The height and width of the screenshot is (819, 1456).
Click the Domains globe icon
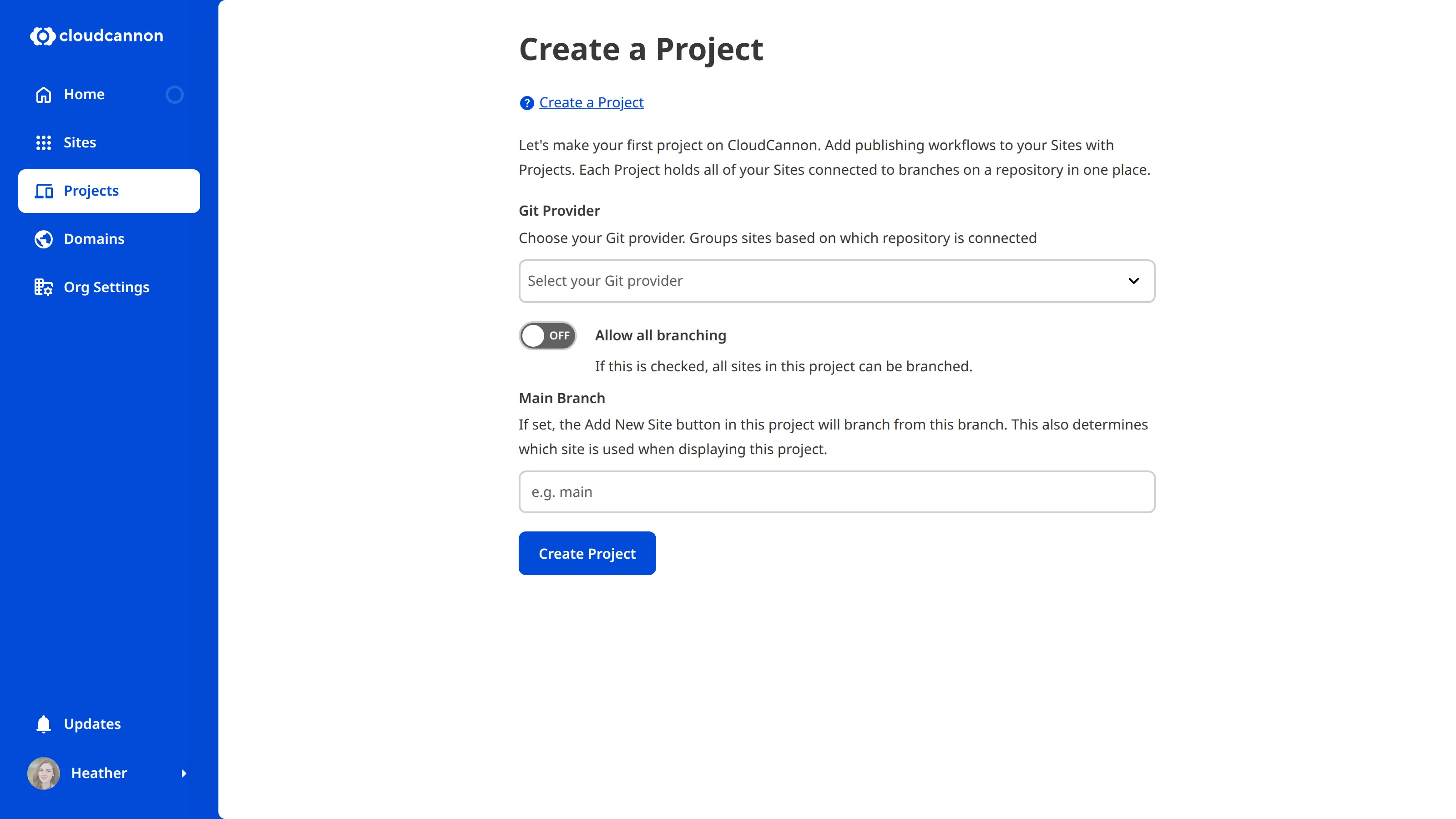44,239
